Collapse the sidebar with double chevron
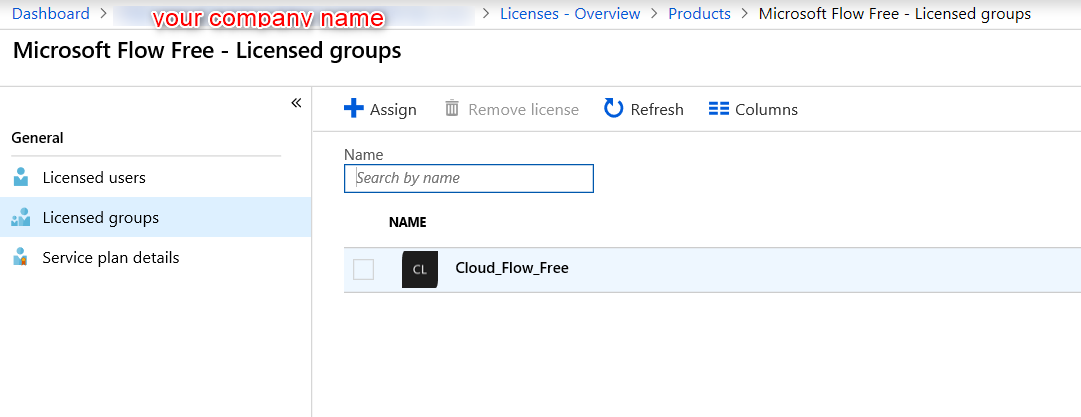The image size is (1081, 417). (x=296, y=103)
